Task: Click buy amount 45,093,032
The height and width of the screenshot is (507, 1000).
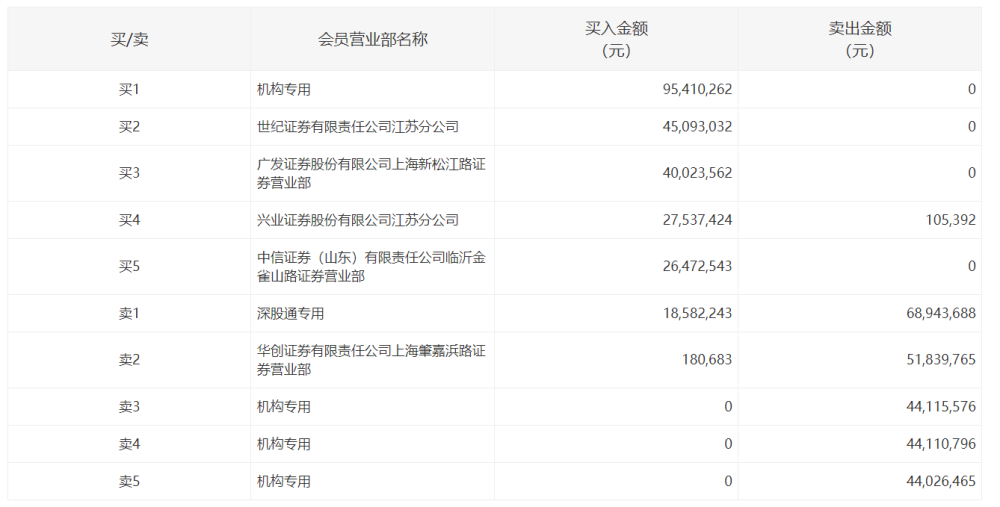Action: click(x=697, y=126)
